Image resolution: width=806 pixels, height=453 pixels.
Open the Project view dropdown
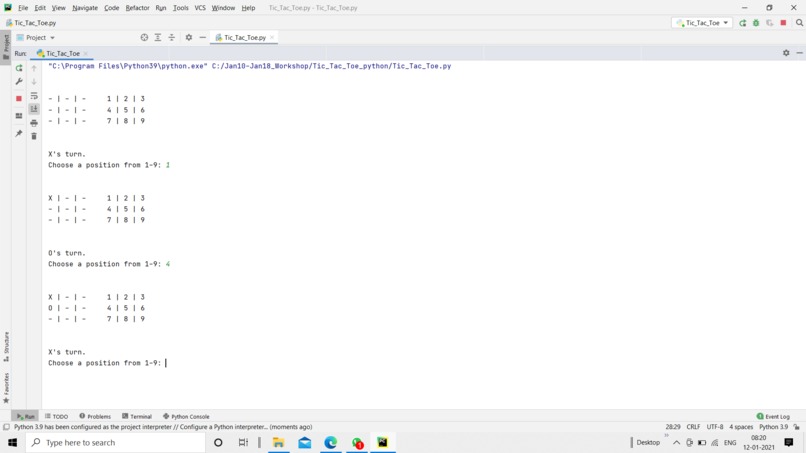35,38
